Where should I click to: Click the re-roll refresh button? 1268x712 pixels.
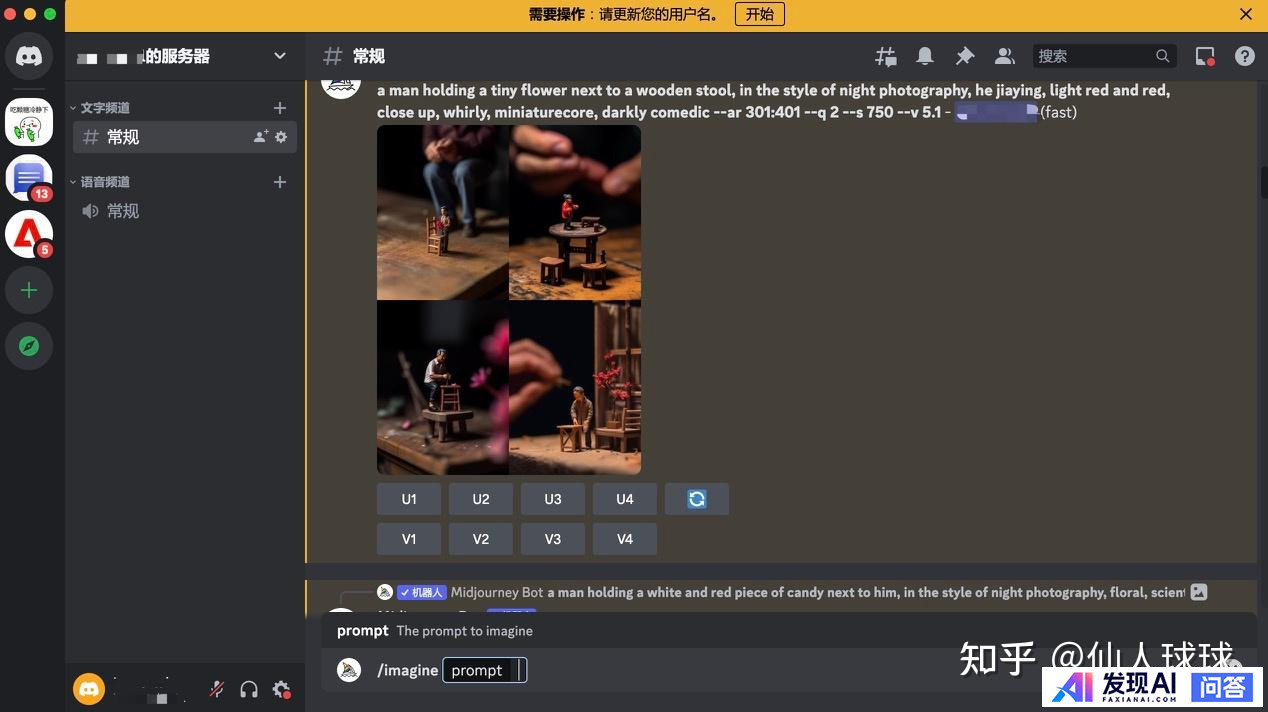(696, 499)
